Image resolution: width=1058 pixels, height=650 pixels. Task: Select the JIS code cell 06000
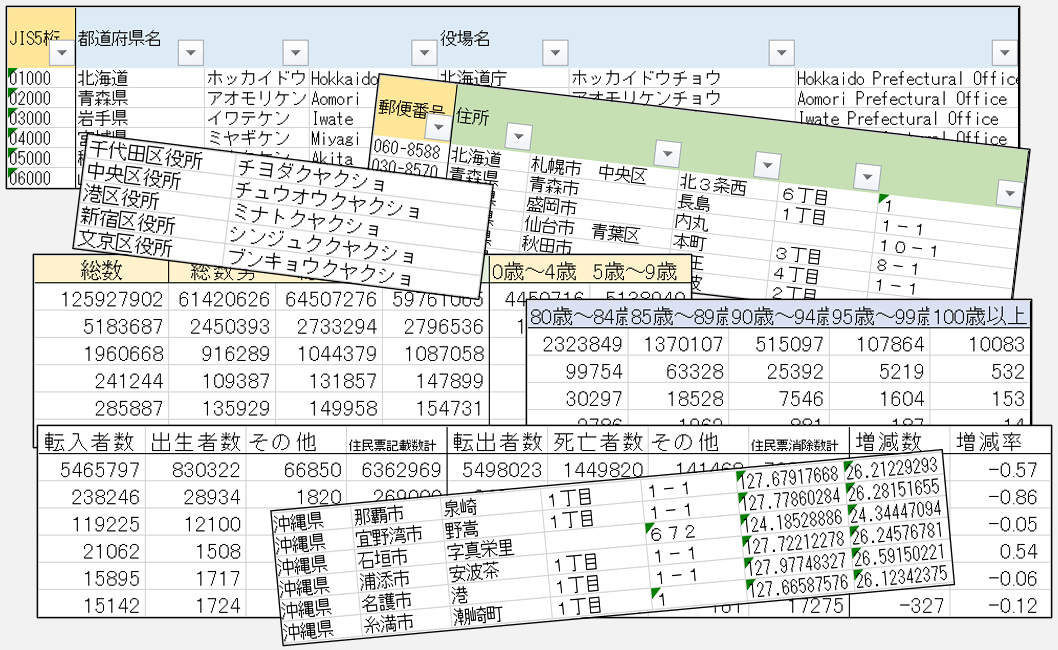coord(31,178)
